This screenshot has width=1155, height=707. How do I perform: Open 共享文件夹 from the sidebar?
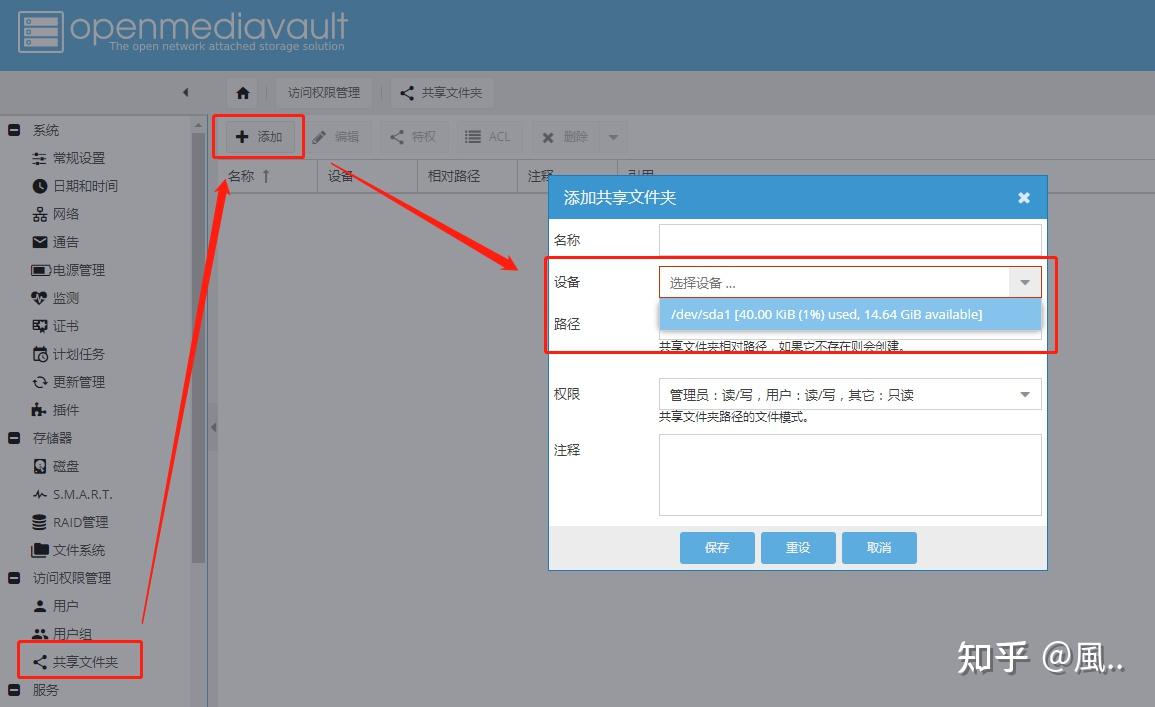point(86,660)
